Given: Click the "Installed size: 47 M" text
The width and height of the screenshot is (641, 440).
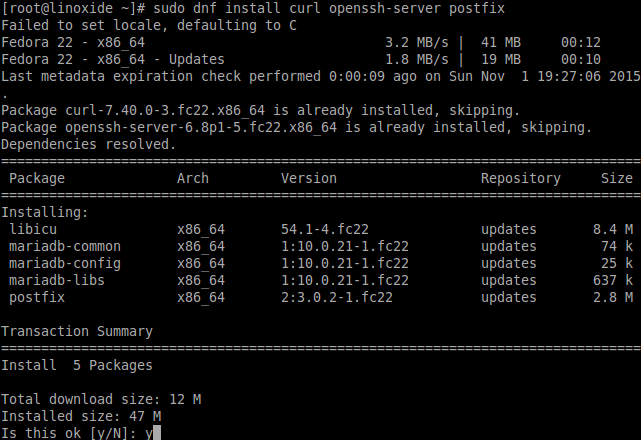Looking at the screenshot, I should pos(81,416).
